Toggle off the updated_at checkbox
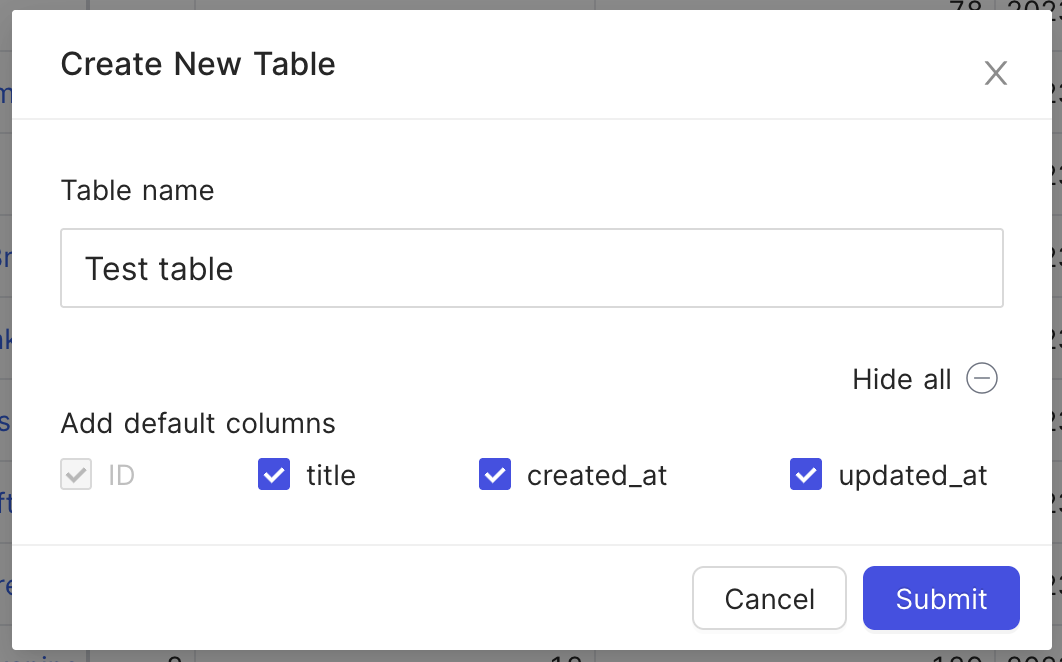Image resolution: width=1062 pixels, height=662 pixels. 805,474
